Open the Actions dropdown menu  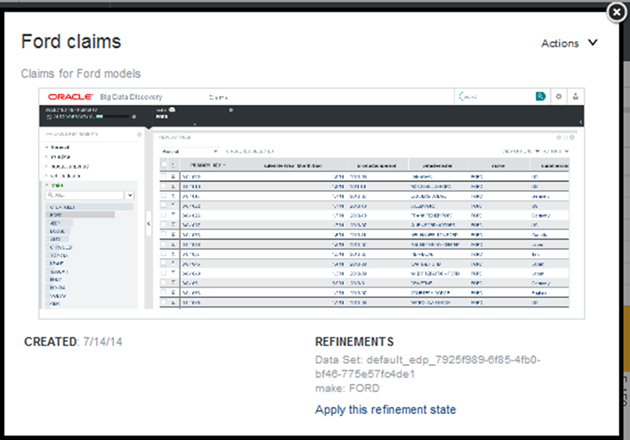tap(569, 43)
